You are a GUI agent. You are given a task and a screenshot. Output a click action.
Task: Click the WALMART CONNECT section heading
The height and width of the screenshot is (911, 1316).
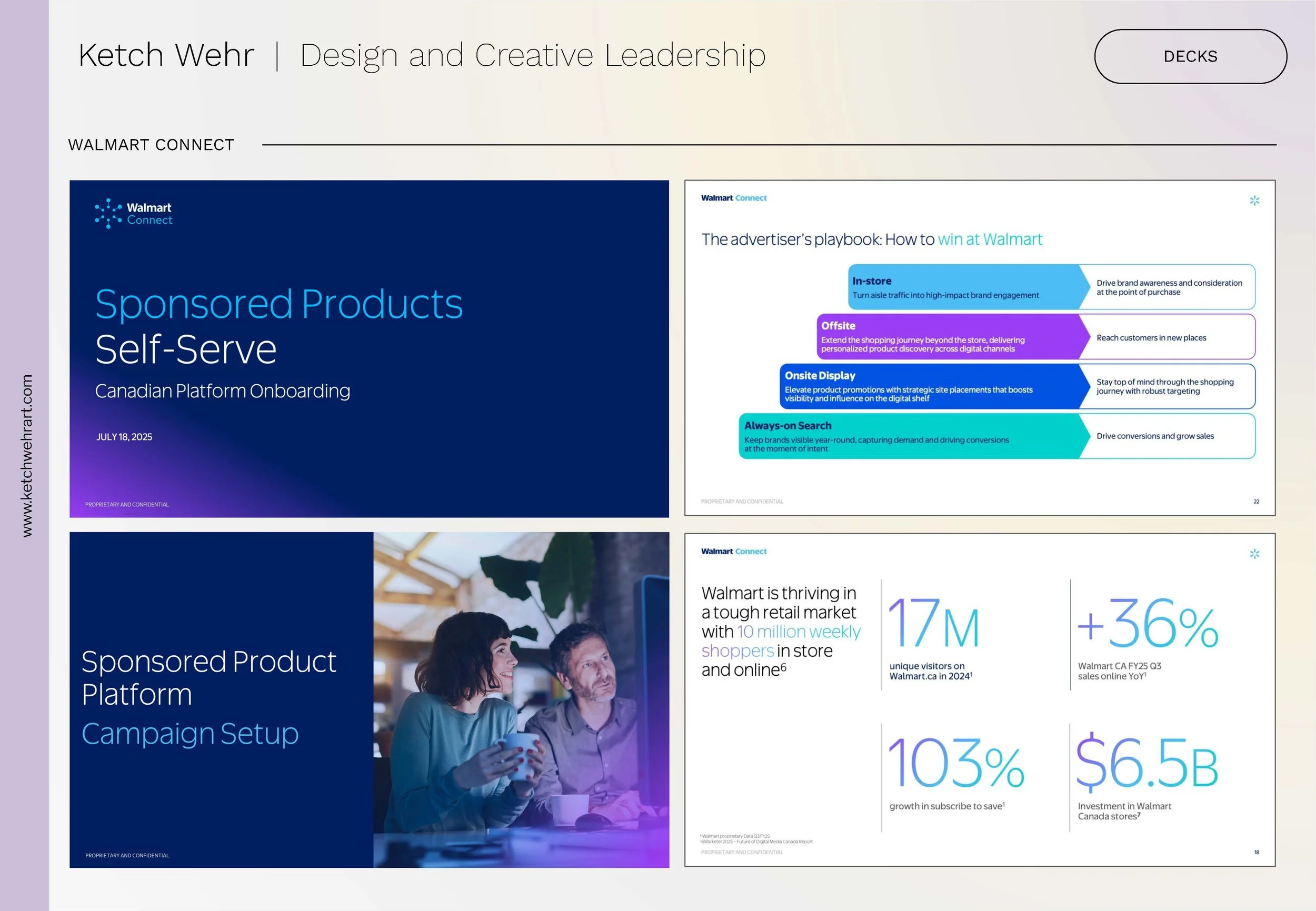click(x=151, y=145)
